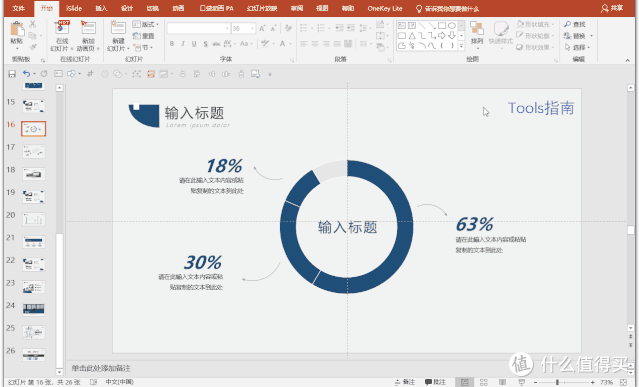The height and width of the screenshot is (387, 639).
Task: Select slide 17 thumbnail
Action: point(33,152)
